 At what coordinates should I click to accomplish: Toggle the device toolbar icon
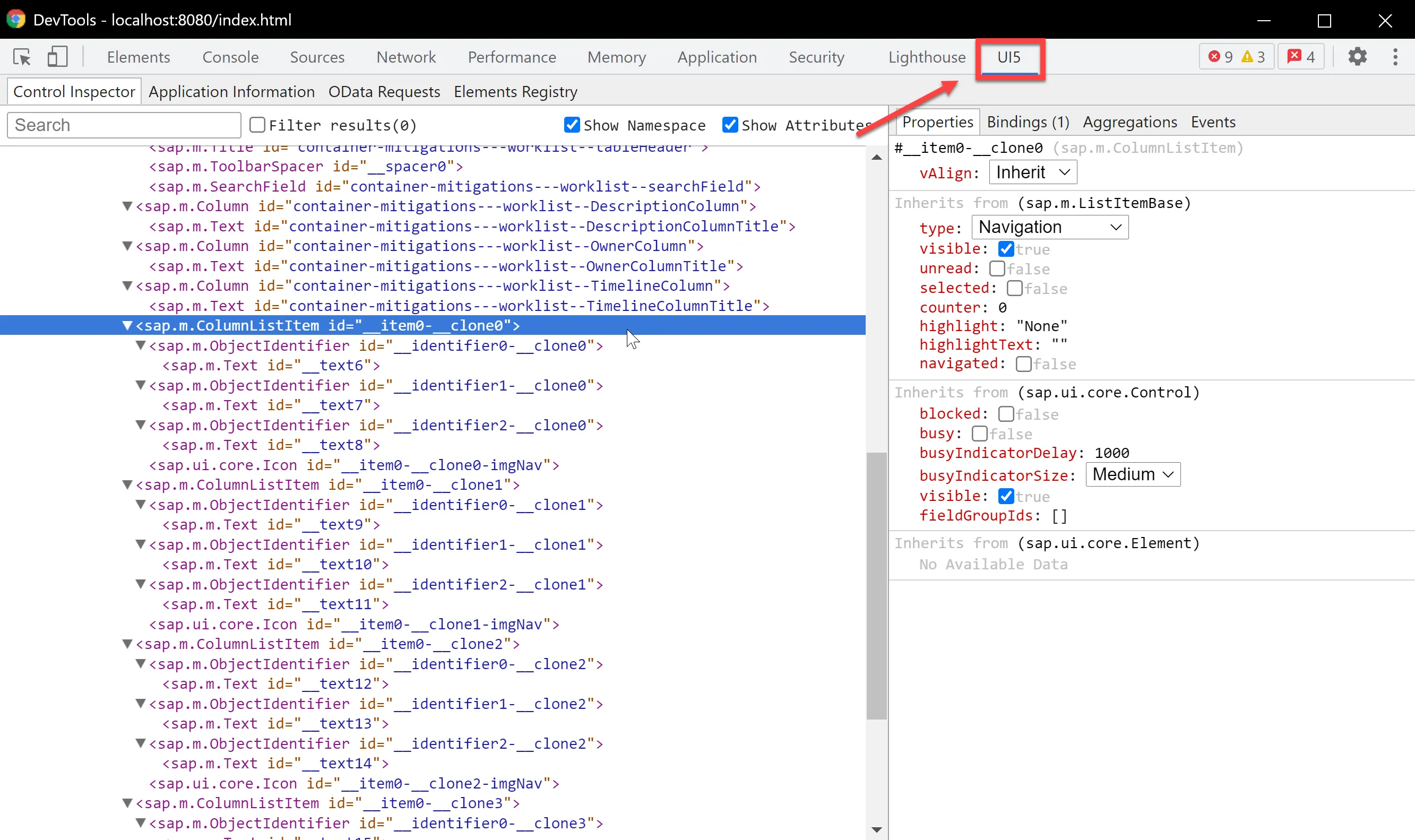(57, 57)
